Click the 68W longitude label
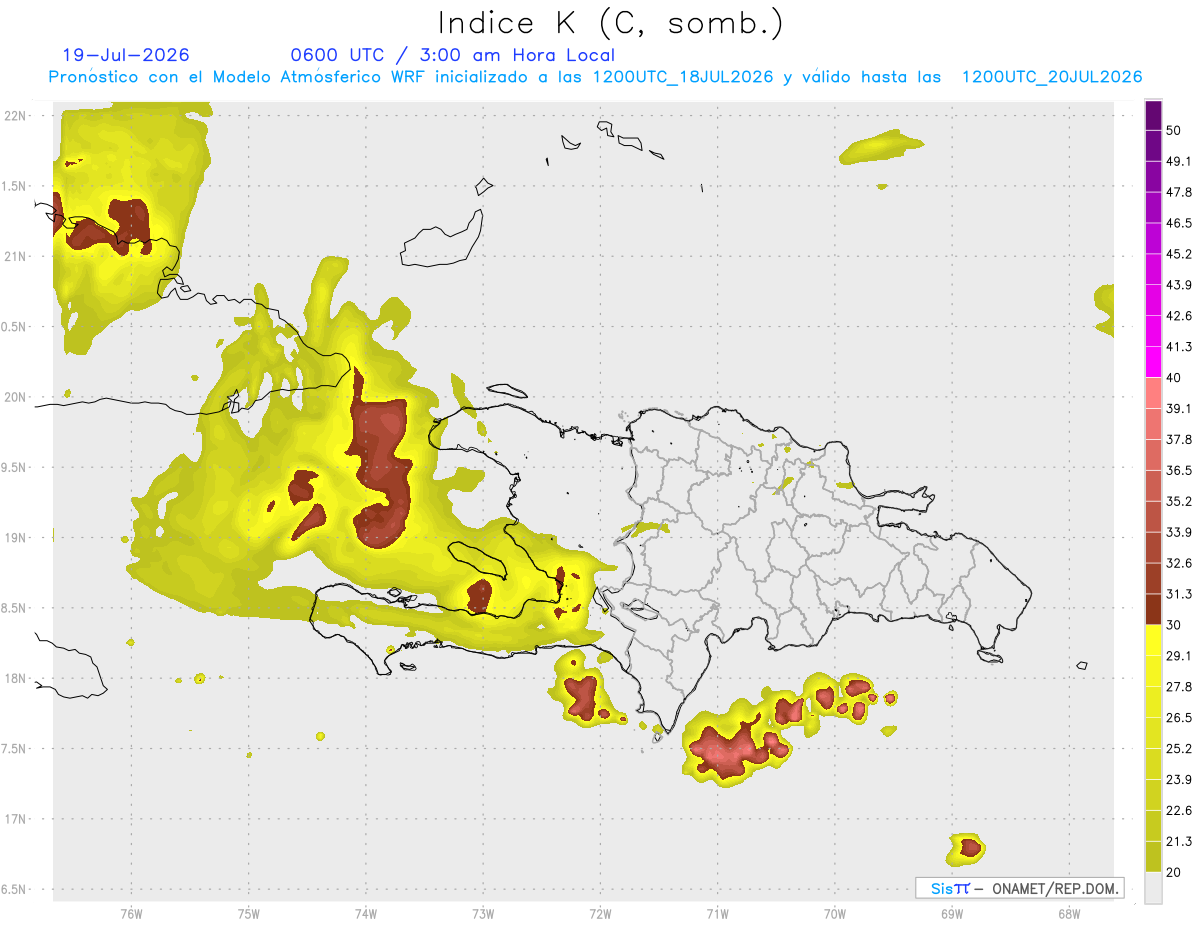This screenshot has height=927, width=1200. click(x=1069, y=913)
